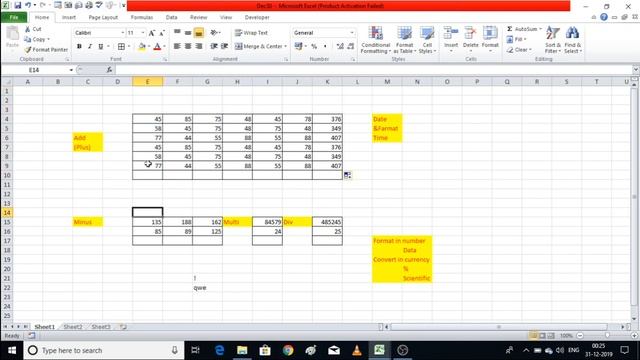
Task: Open Format as Table gallery
Action: click(x=404, y=40)
